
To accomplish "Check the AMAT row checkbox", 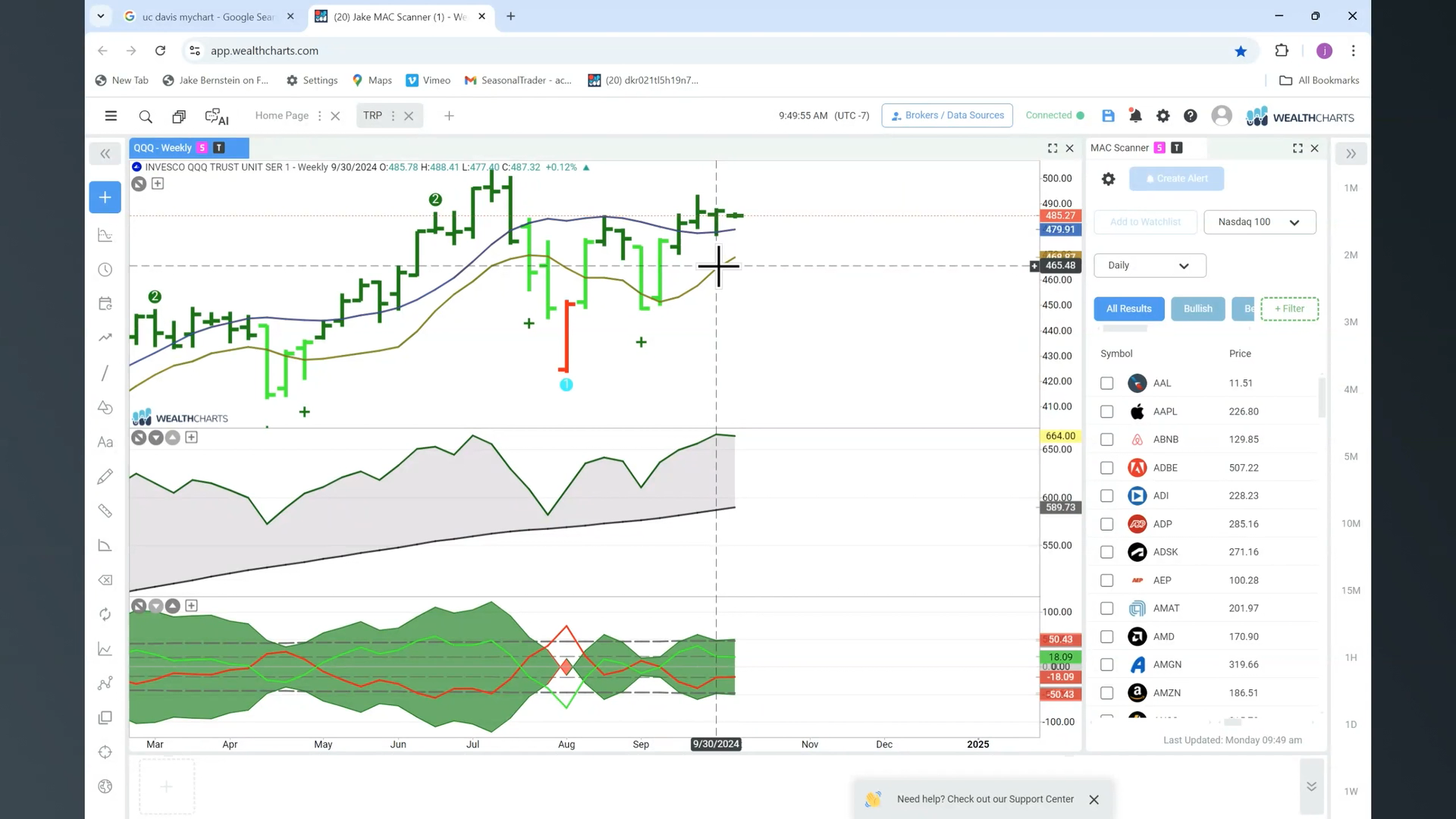I will pyautogui.click(x=1106, y=609).
